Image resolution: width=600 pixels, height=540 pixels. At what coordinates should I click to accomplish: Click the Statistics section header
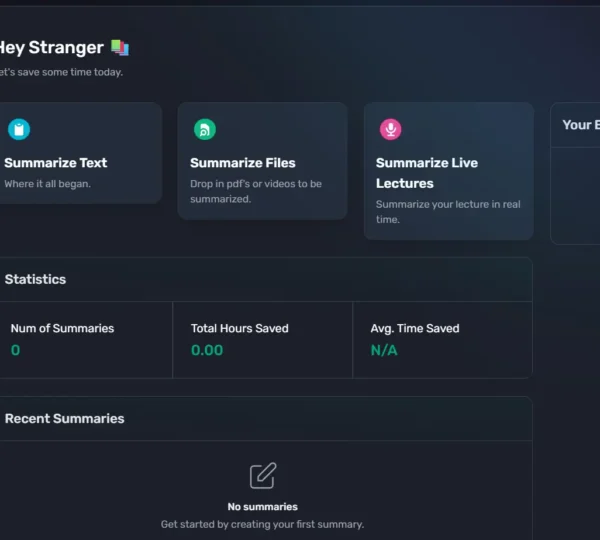coord(36,279)
